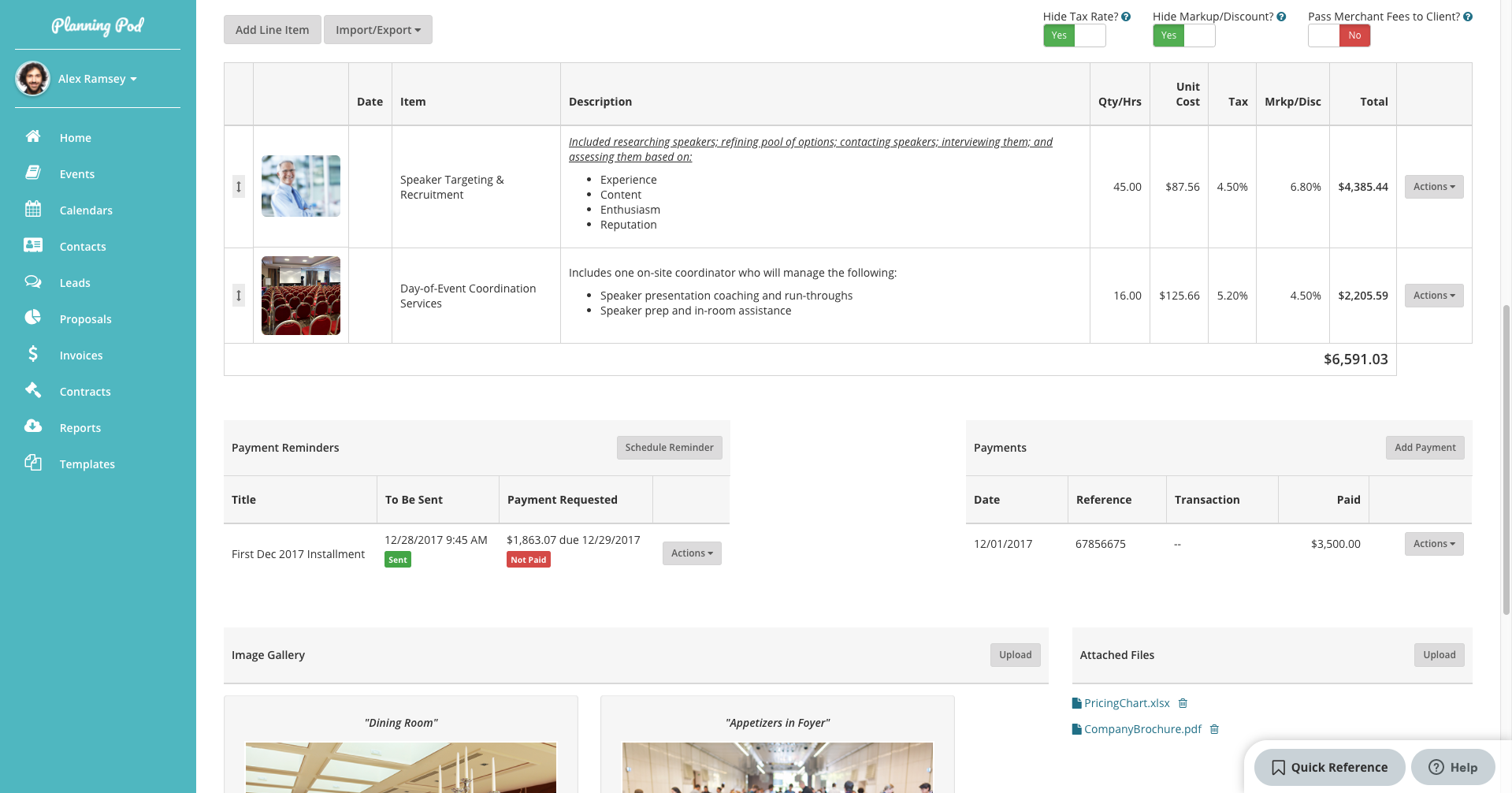The height and width of the screenshot is (793, 1512).
Task: Click the trash icon next to PricingChart.xlsx
Action: [1183, 703]
